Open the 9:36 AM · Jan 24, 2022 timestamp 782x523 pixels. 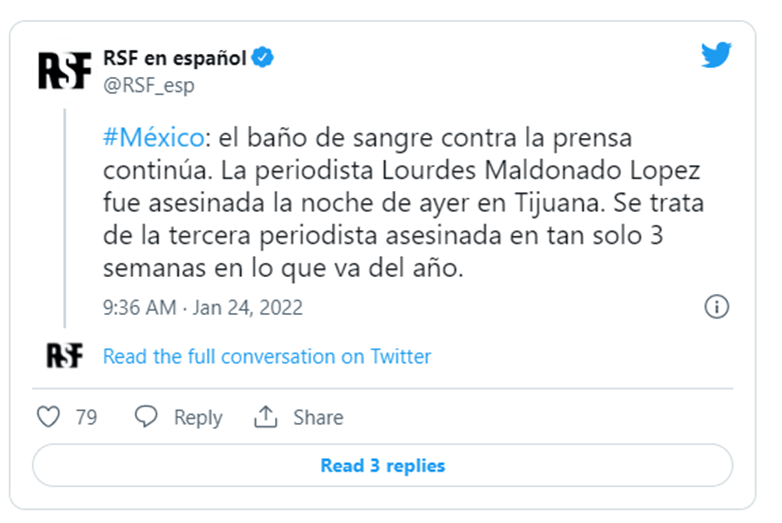click(202, 307)
